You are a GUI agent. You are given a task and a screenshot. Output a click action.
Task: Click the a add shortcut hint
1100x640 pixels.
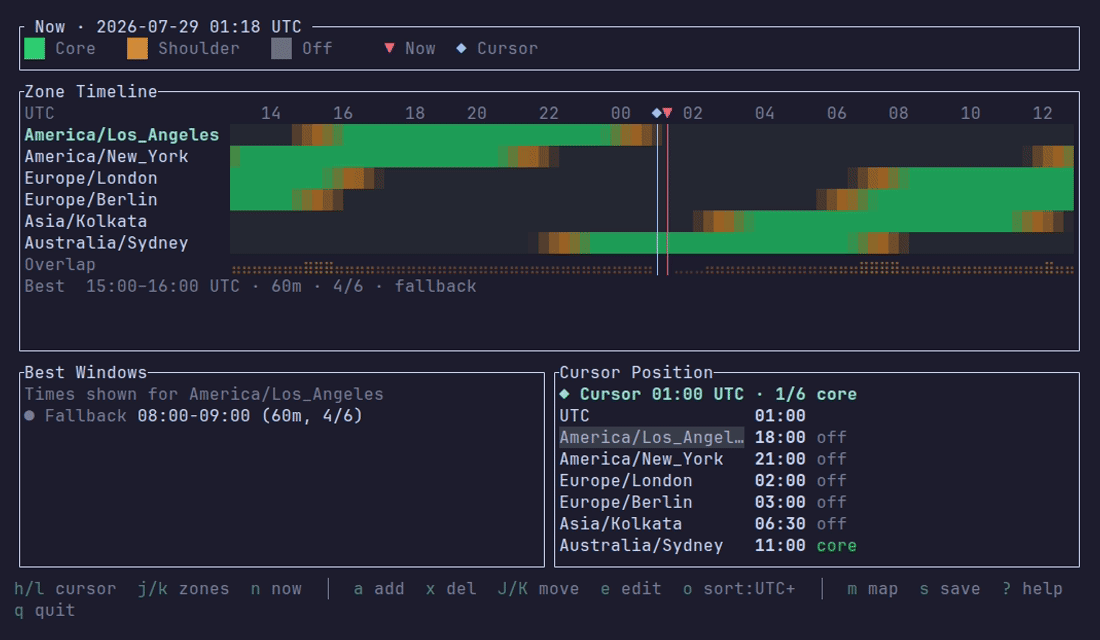[379, 589]
